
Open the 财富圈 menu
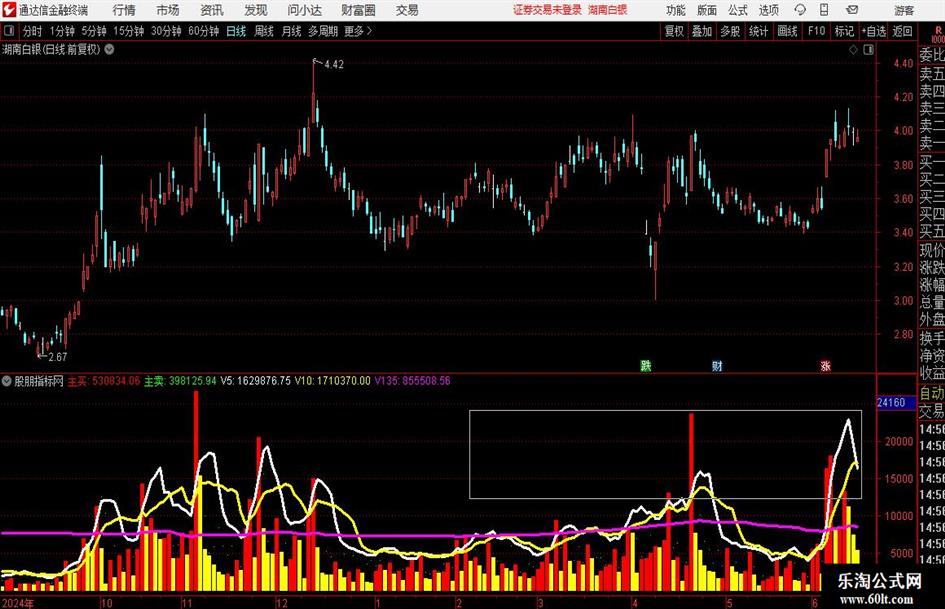click(358, 10)
